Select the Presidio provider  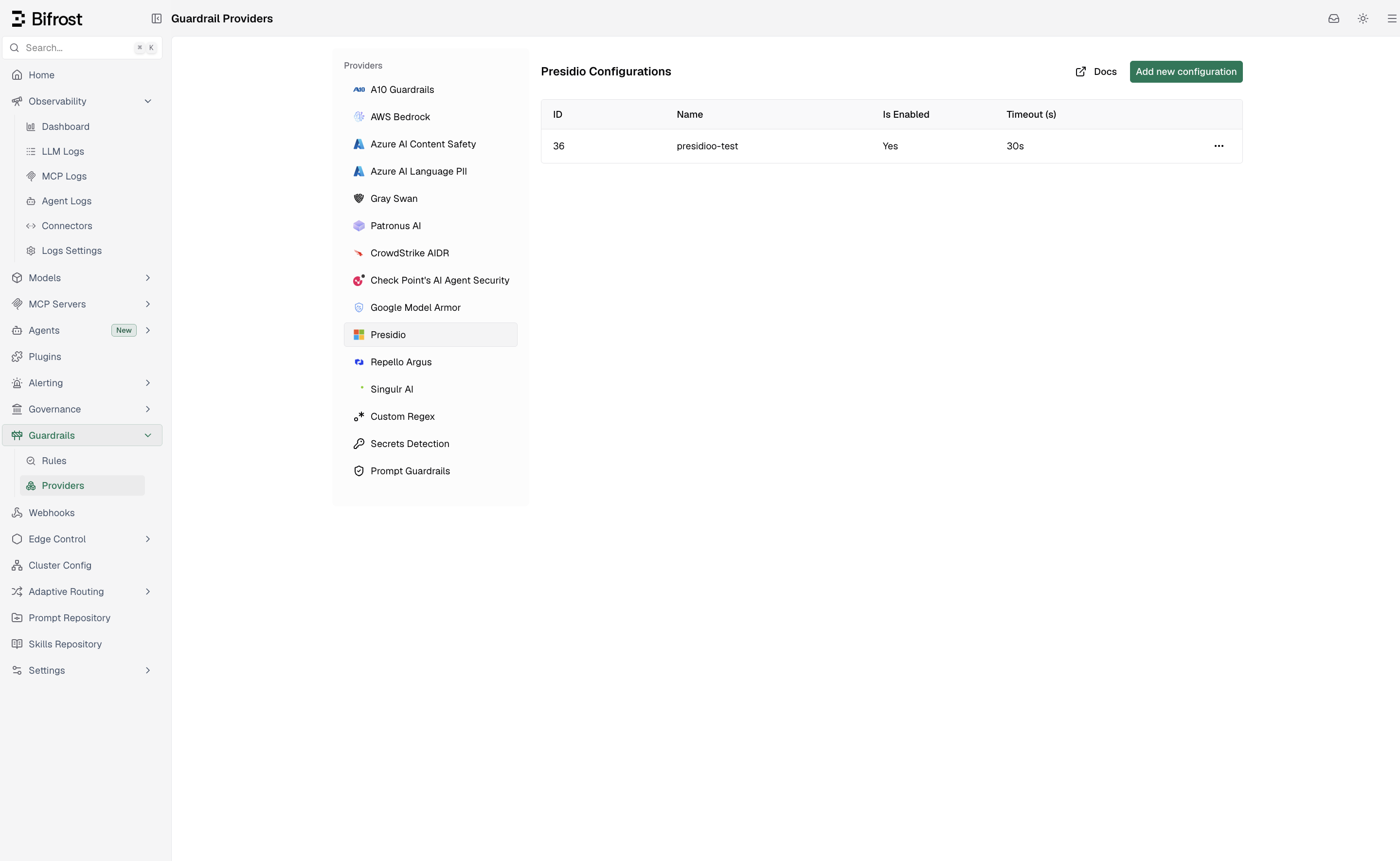431,335
